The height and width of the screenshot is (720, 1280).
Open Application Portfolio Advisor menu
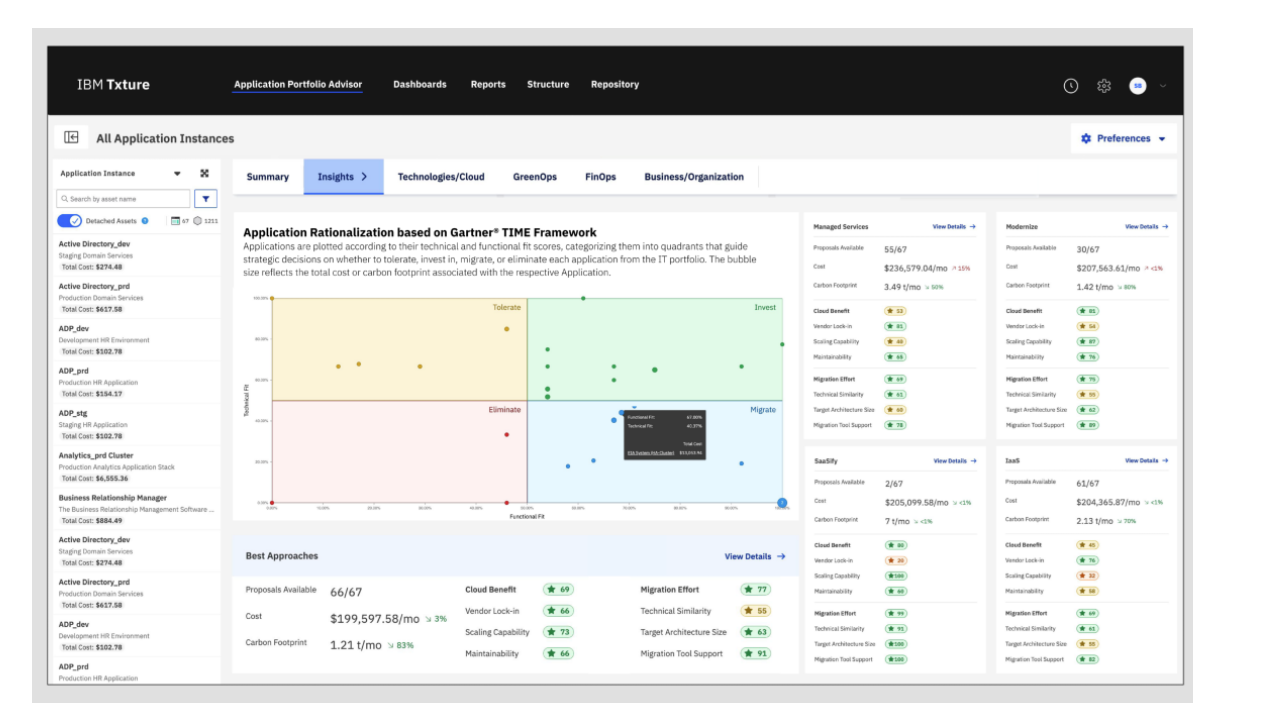[x=298, y=85]
